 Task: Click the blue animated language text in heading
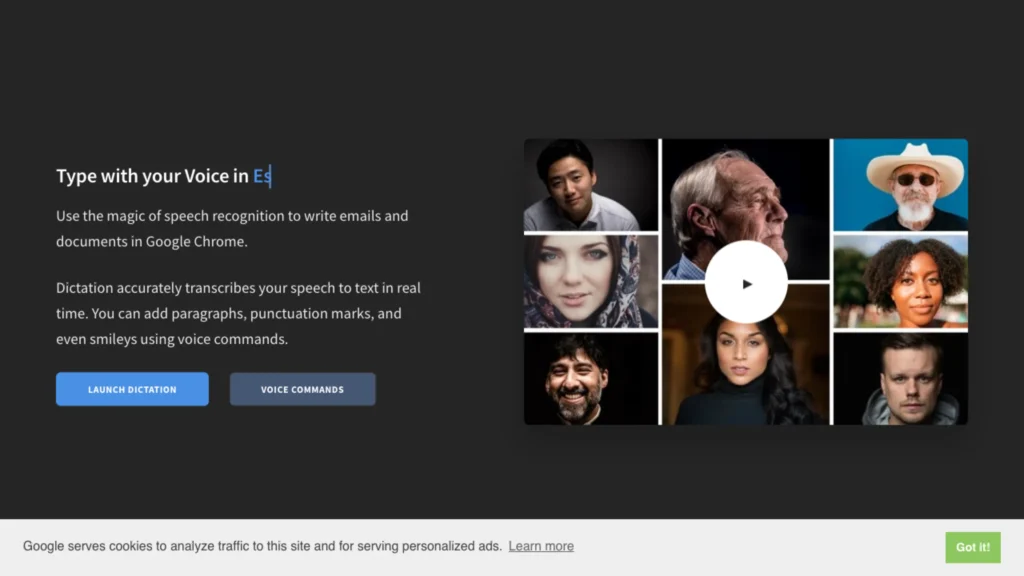coord(262,176)
